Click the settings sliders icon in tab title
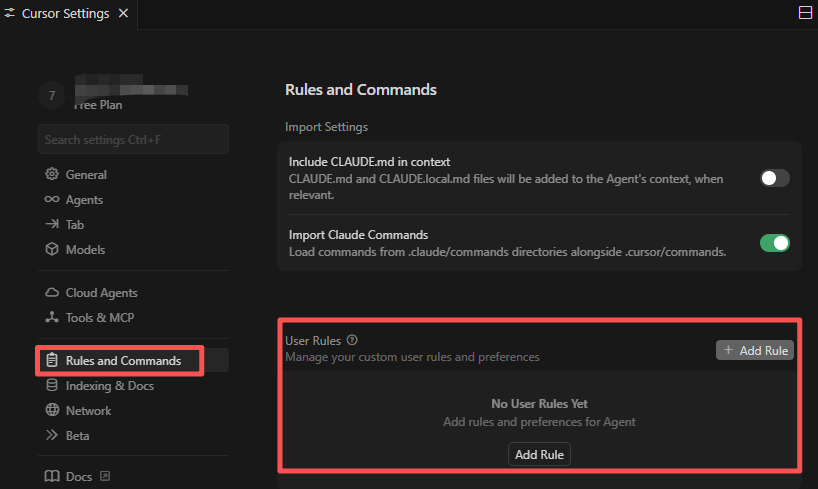Viewport: 818px width, 489px height. [x=9, y=13]
